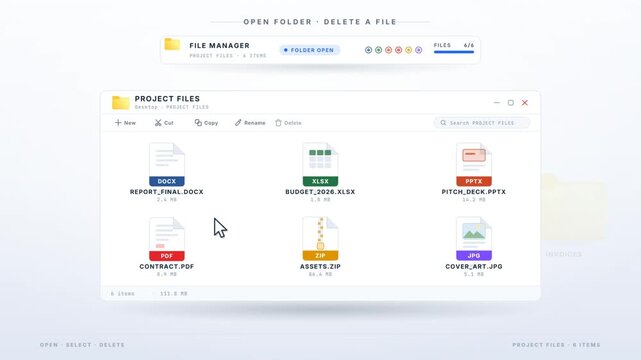
Task: Click the yellow file indicator dot
Action: pyautogui.click(x=408, y=50)
